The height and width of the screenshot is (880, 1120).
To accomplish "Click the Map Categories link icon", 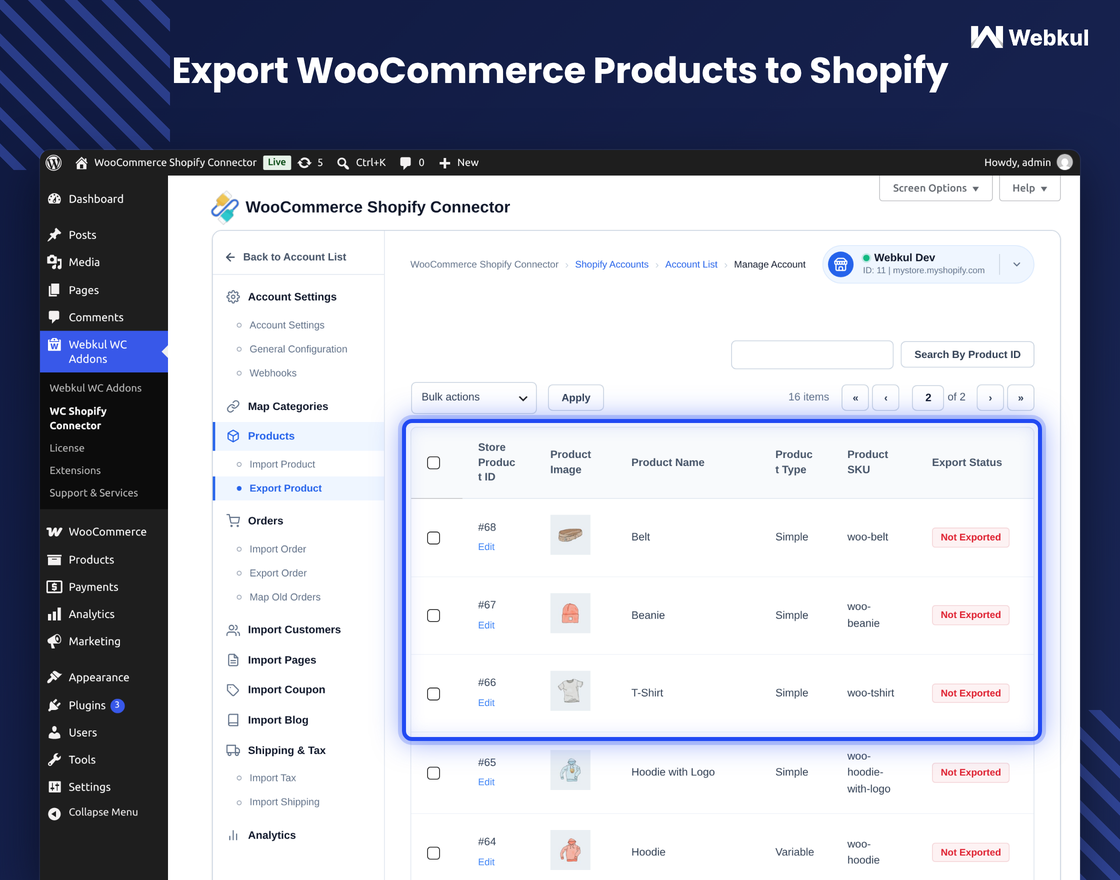I will tap(233, 406).
